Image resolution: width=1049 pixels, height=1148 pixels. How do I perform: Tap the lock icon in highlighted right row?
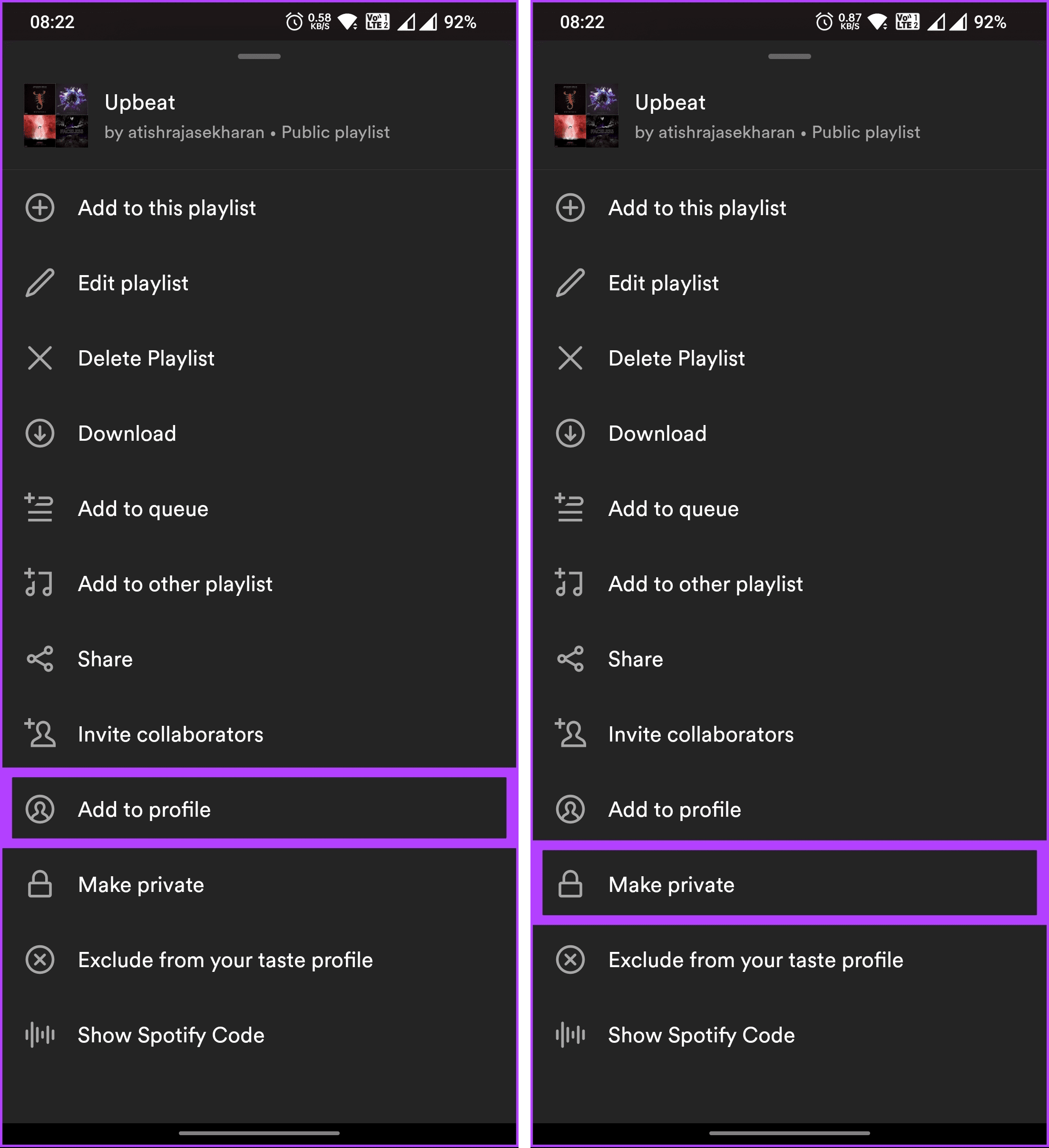[x=570, y=884]
